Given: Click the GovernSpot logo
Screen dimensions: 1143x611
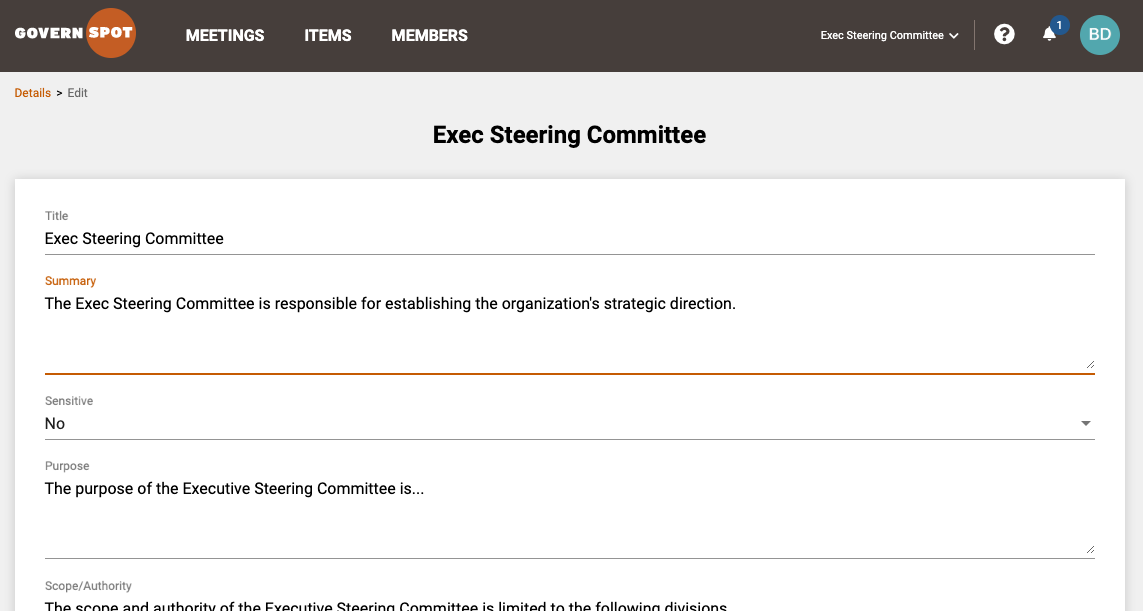Looking at the screenshot, I should point(75,33).
